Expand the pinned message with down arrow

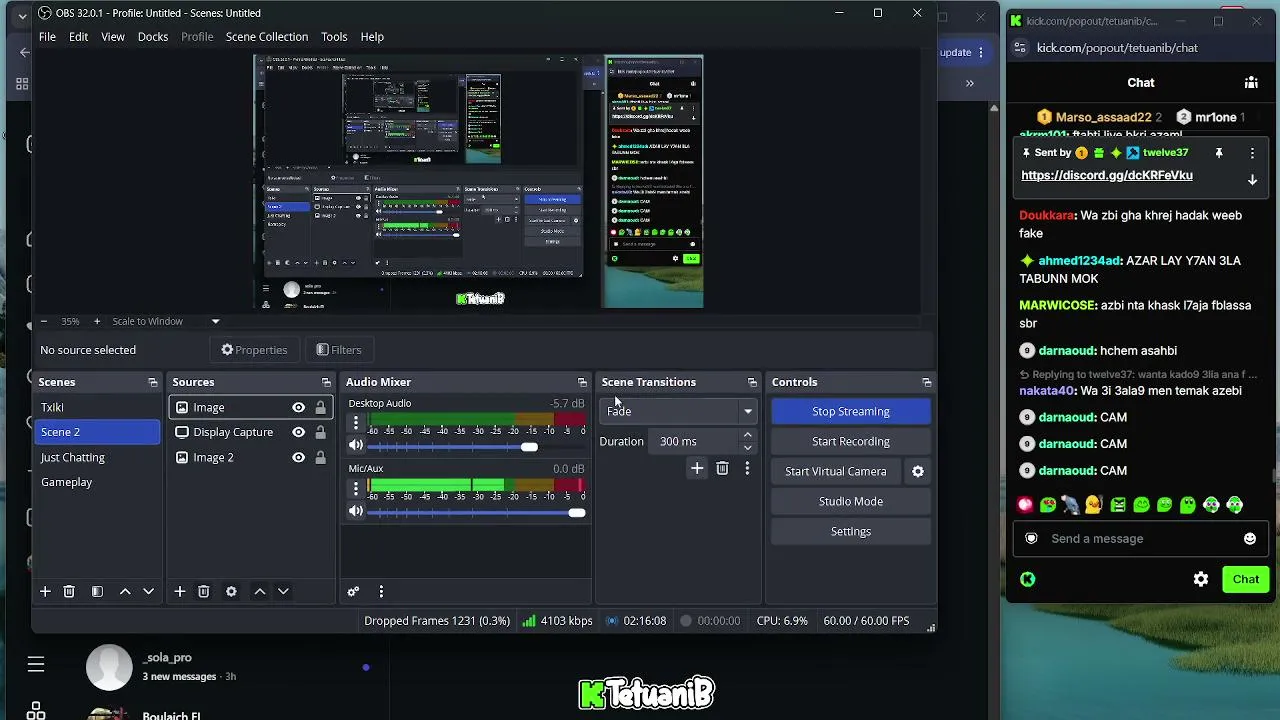[x=1252, y=180]
